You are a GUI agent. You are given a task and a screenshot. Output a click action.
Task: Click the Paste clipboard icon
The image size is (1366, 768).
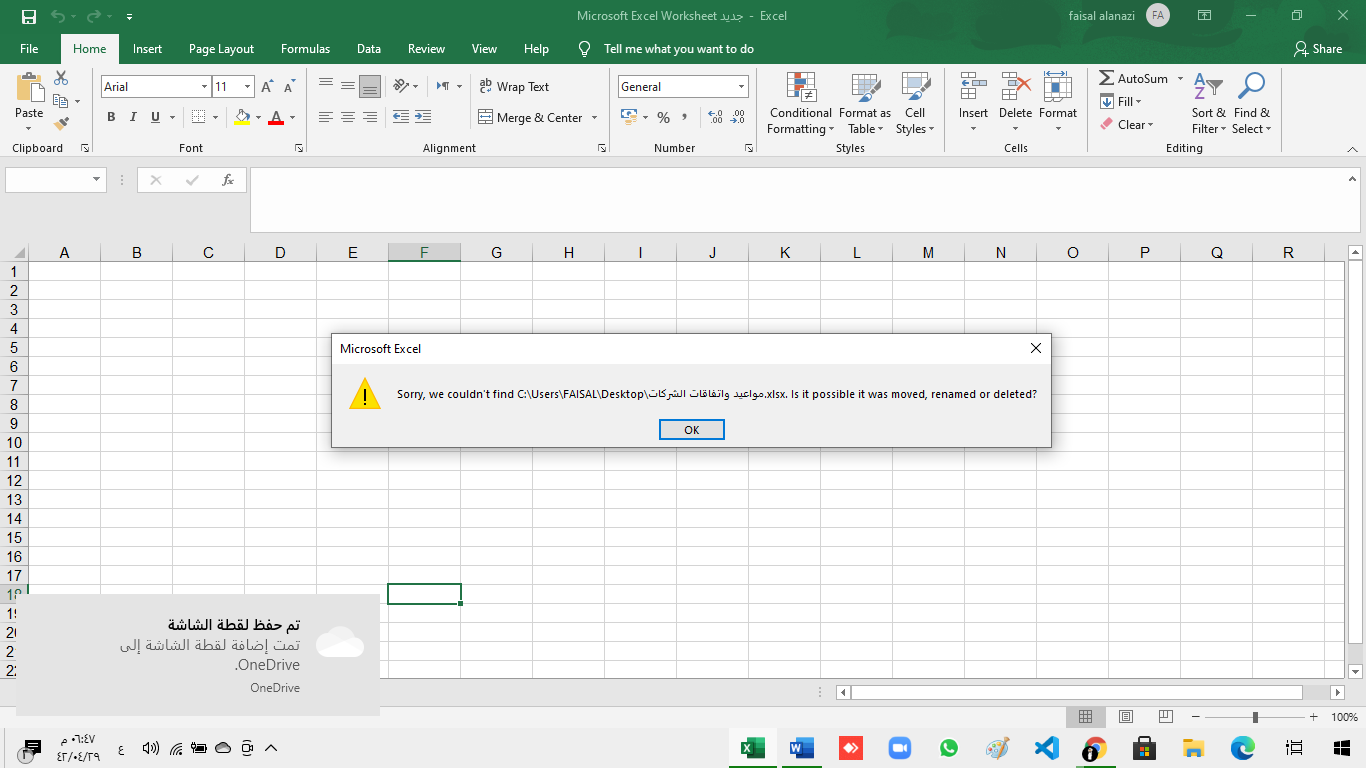(29, 88)
